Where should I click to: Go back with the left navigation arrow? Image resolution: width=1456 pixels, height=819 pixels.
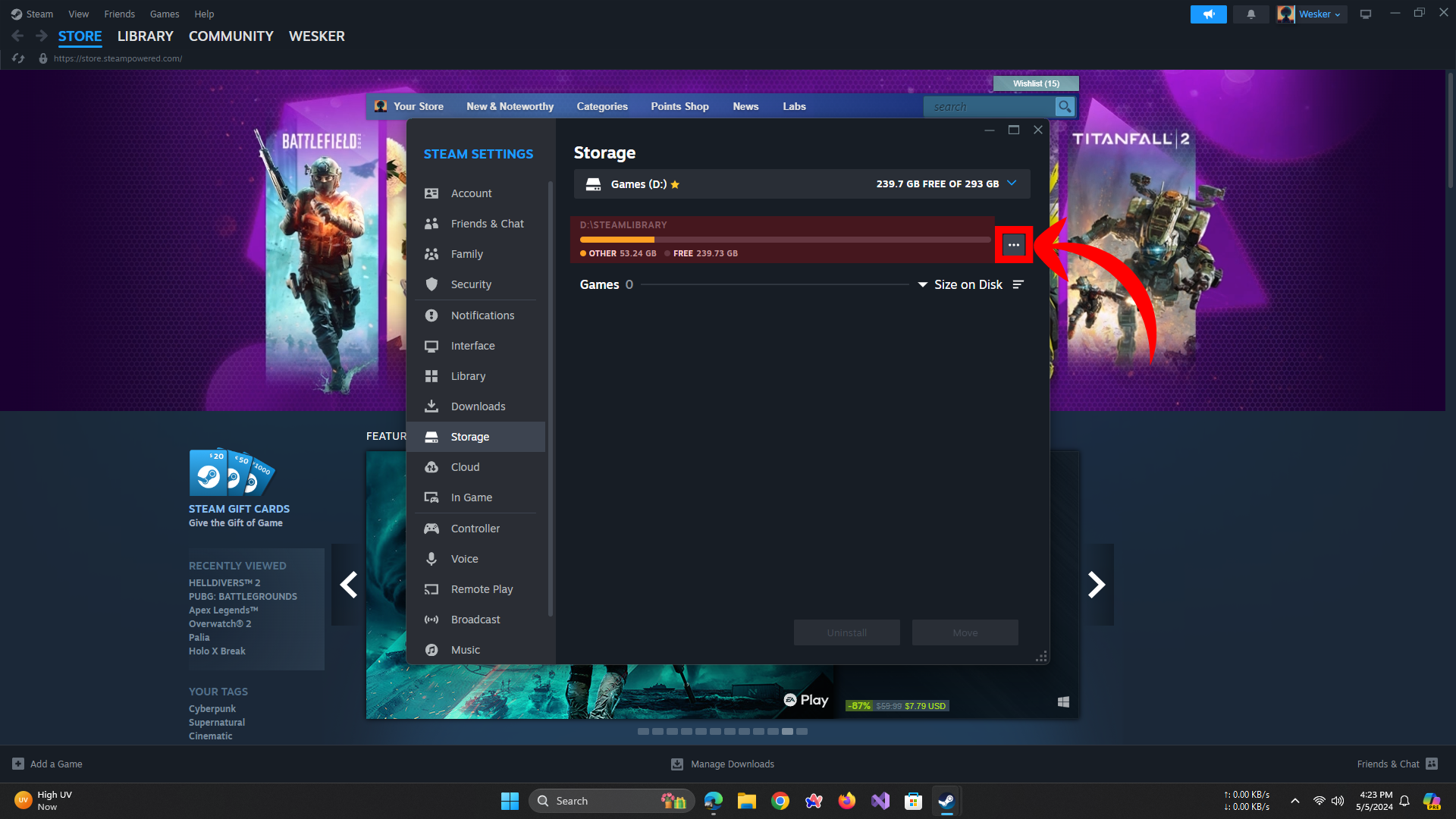pyautogui.click(x=18, y=36)
